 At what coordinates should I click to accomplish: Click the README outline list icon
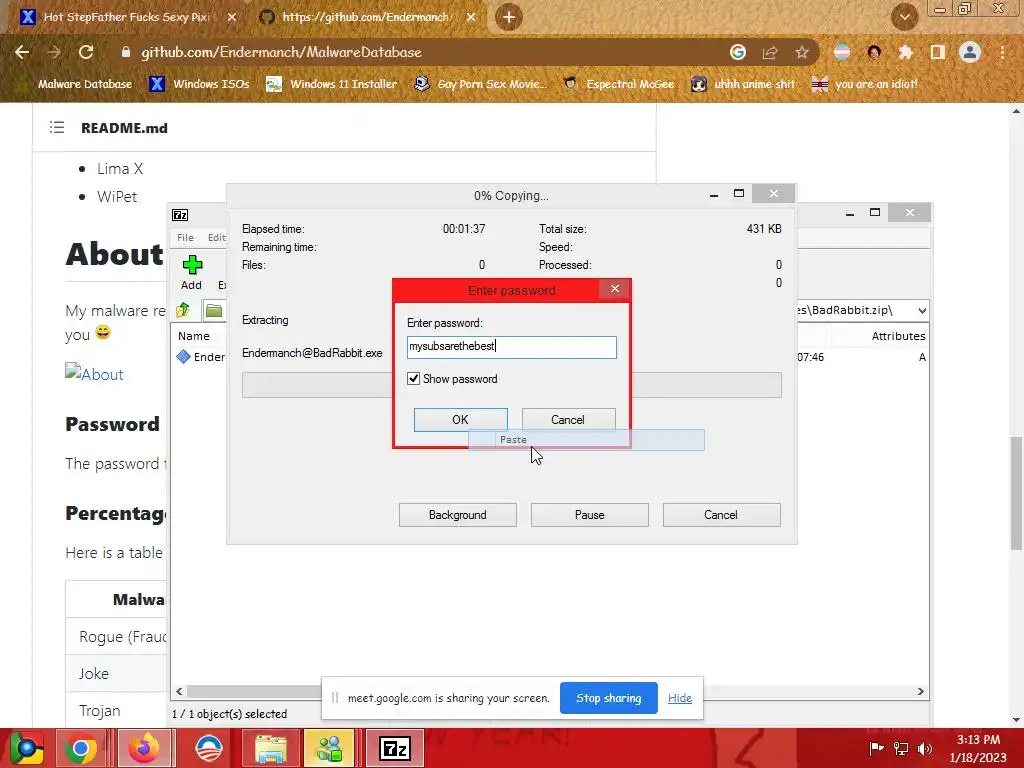click(57, 127)
